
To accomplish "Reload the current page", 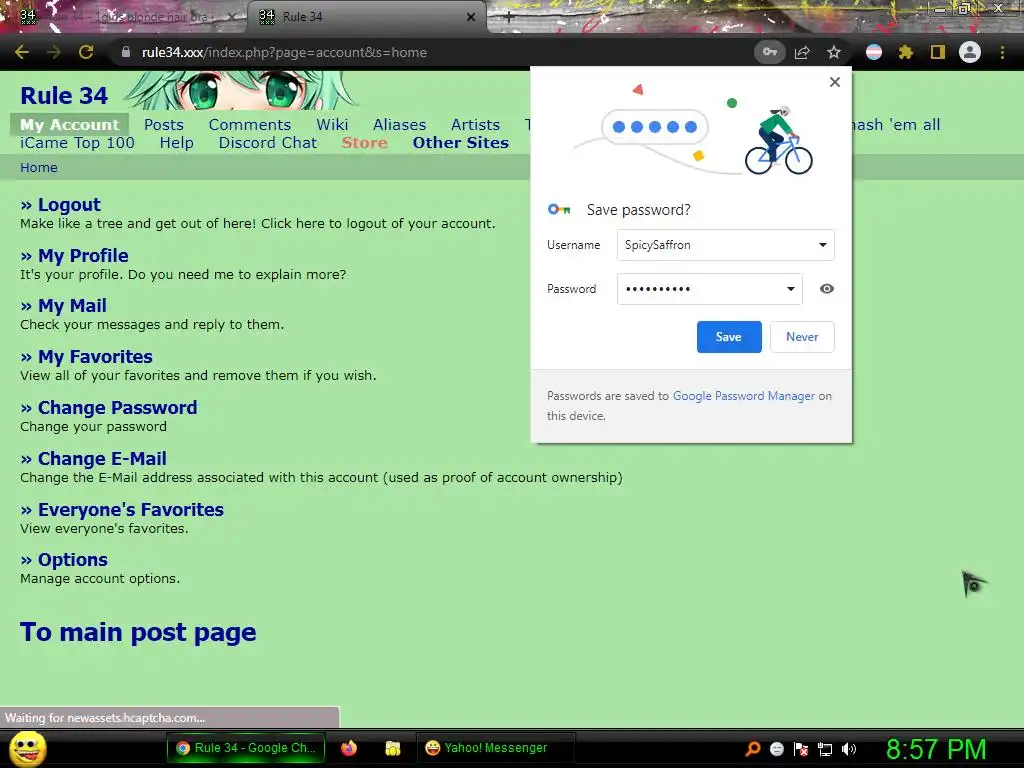I will [x=86, y=52].
